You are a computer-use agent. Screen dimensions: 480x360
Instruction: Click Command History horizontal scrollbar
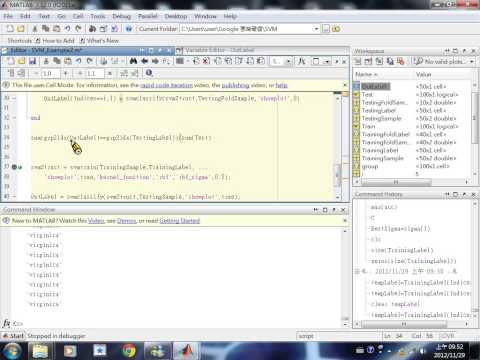[404, 324]
